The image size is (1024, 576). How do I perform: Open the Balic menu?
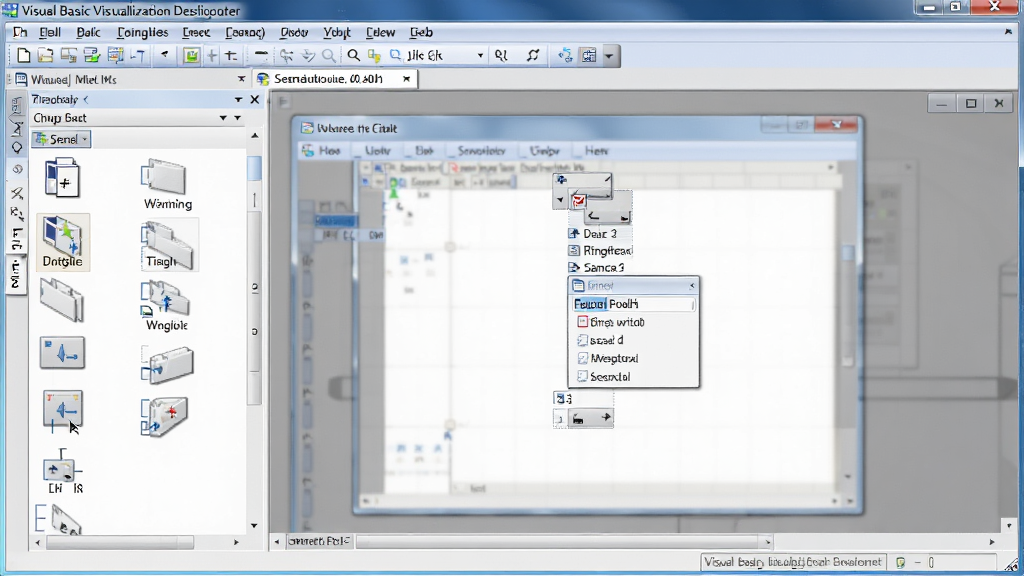pos(88,32)
